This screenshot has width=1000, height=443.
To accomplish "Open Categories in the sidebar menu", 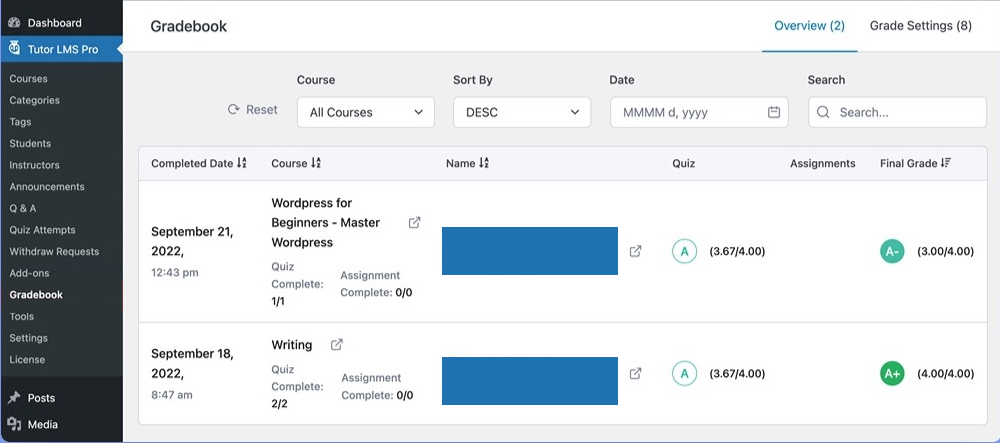I will click(34, 100).
